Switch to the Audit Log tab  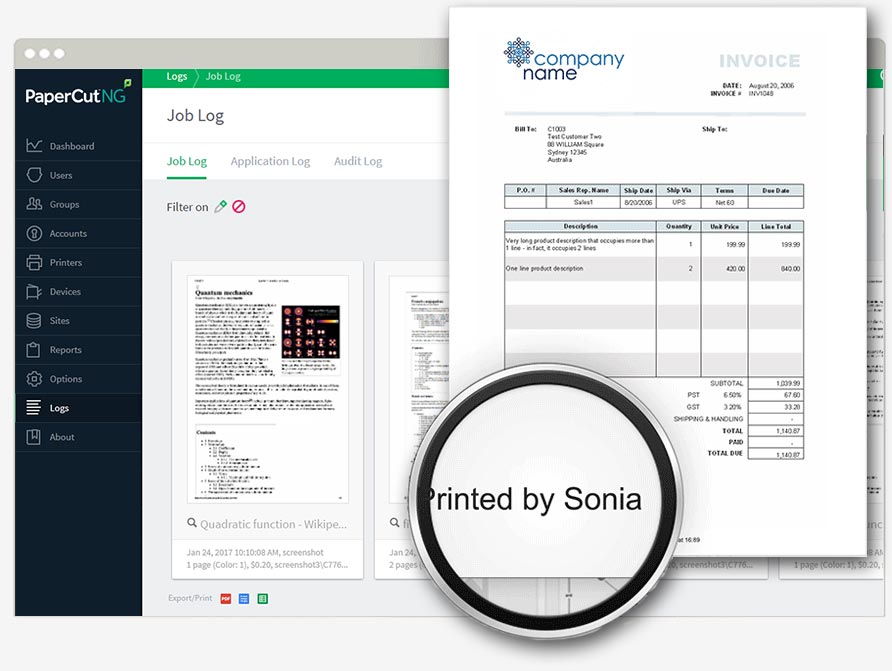[358, 161]
